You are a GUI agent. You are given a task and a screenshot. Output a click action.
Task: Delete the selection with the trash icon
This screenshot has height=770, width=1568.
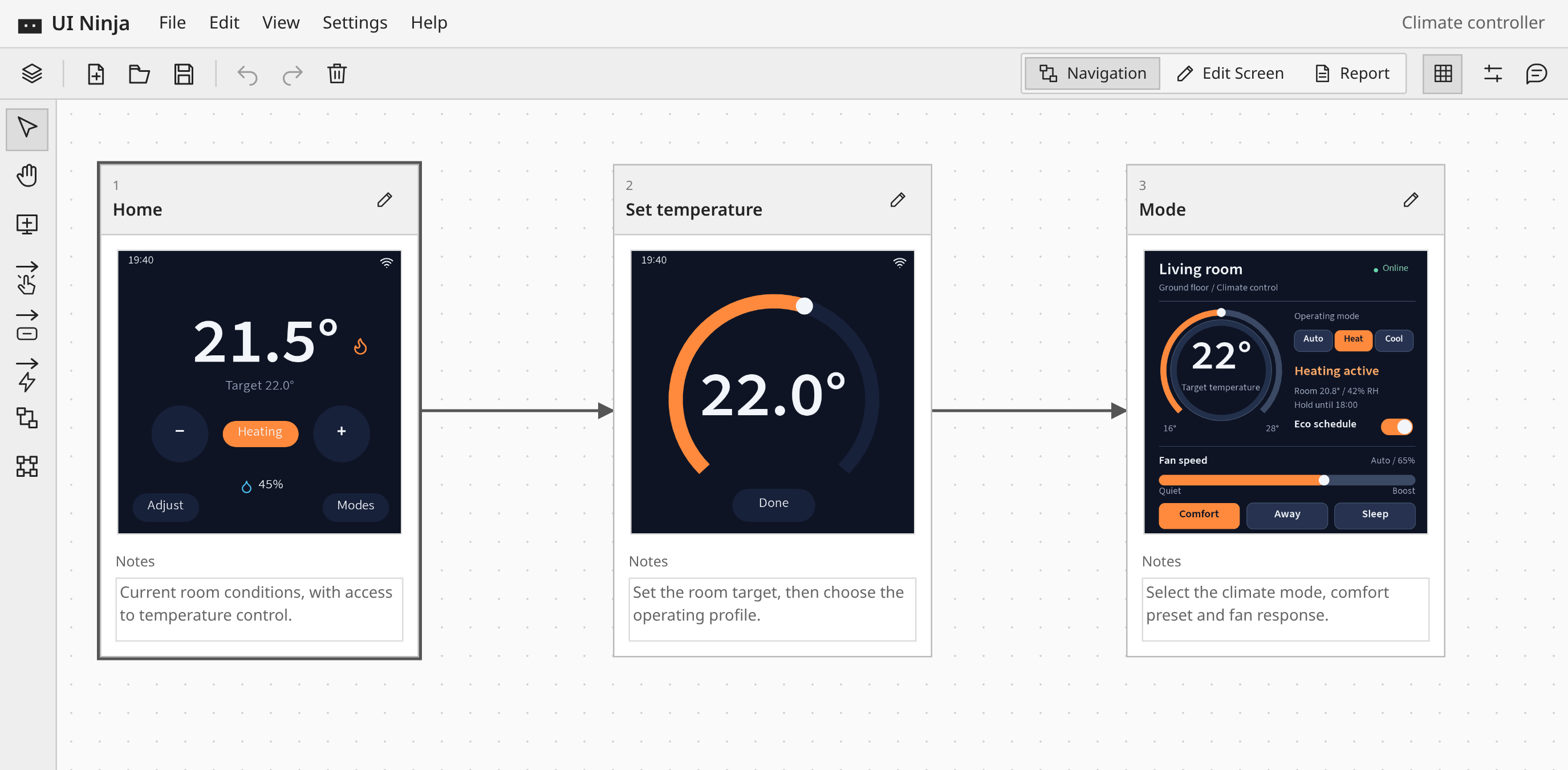click(x=336, y=74)
